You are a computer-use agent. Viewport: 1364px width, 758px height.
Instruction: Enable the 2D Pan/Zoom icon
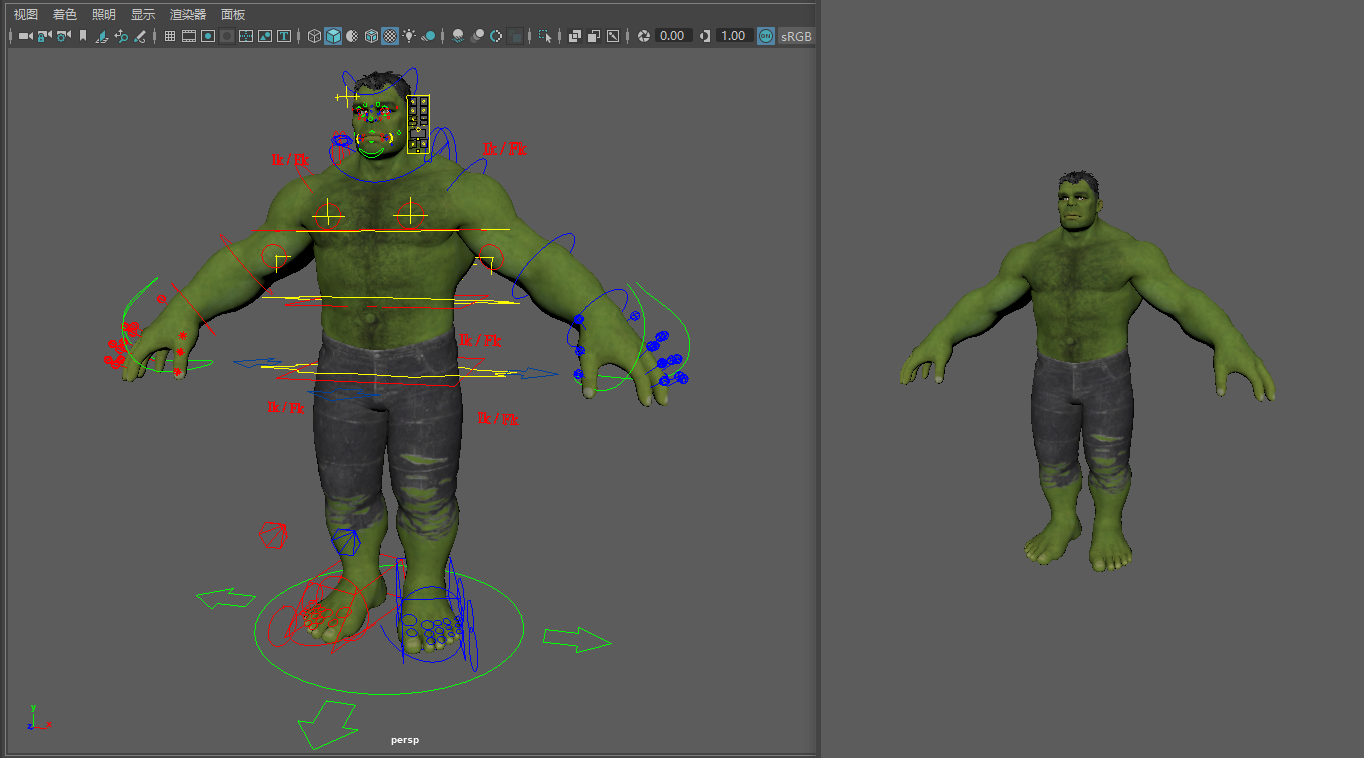(121, 36)
